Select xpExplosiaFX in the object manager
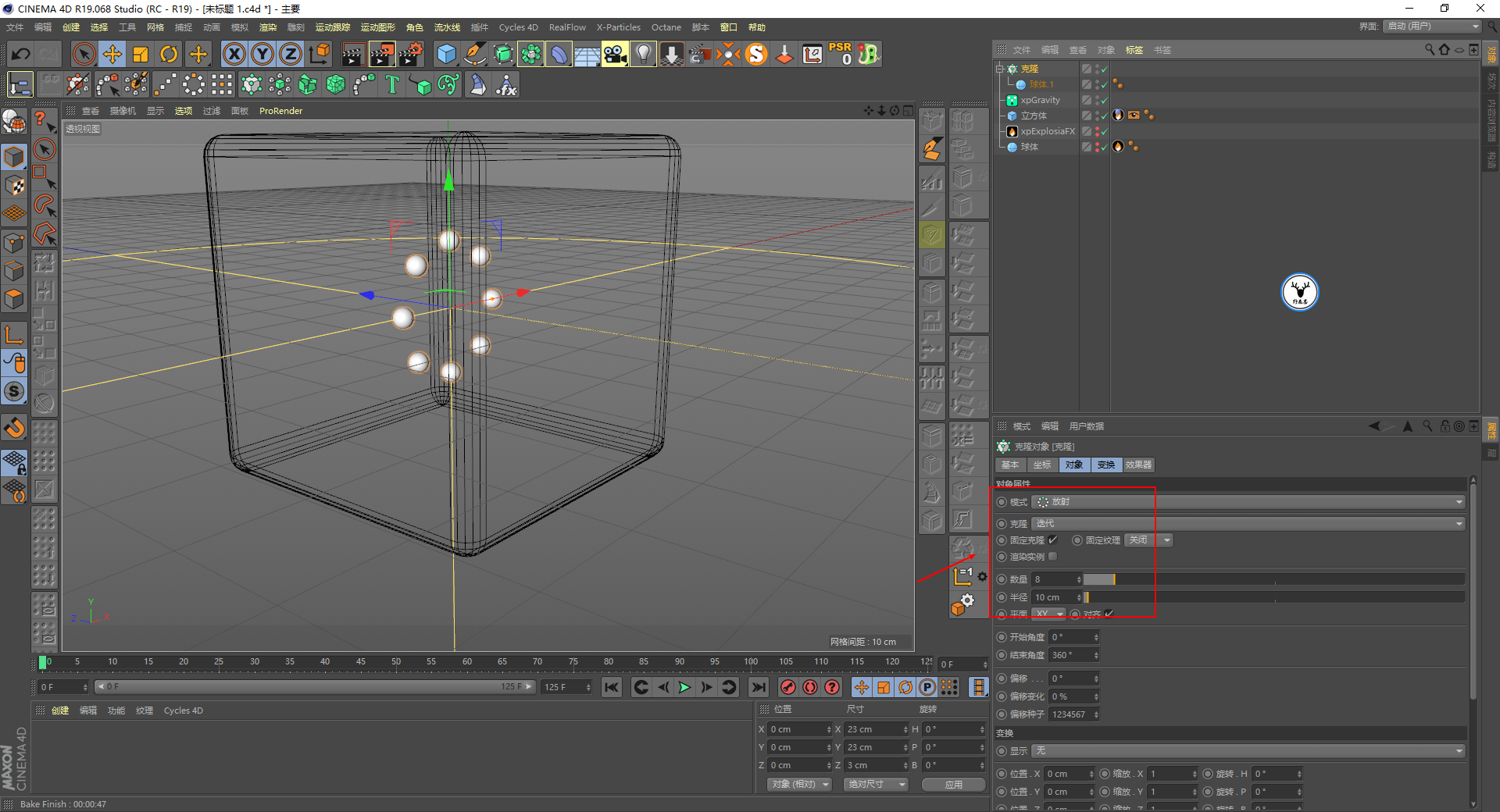The height and width of the screenshot is (812, 1500). [1047, 131]
